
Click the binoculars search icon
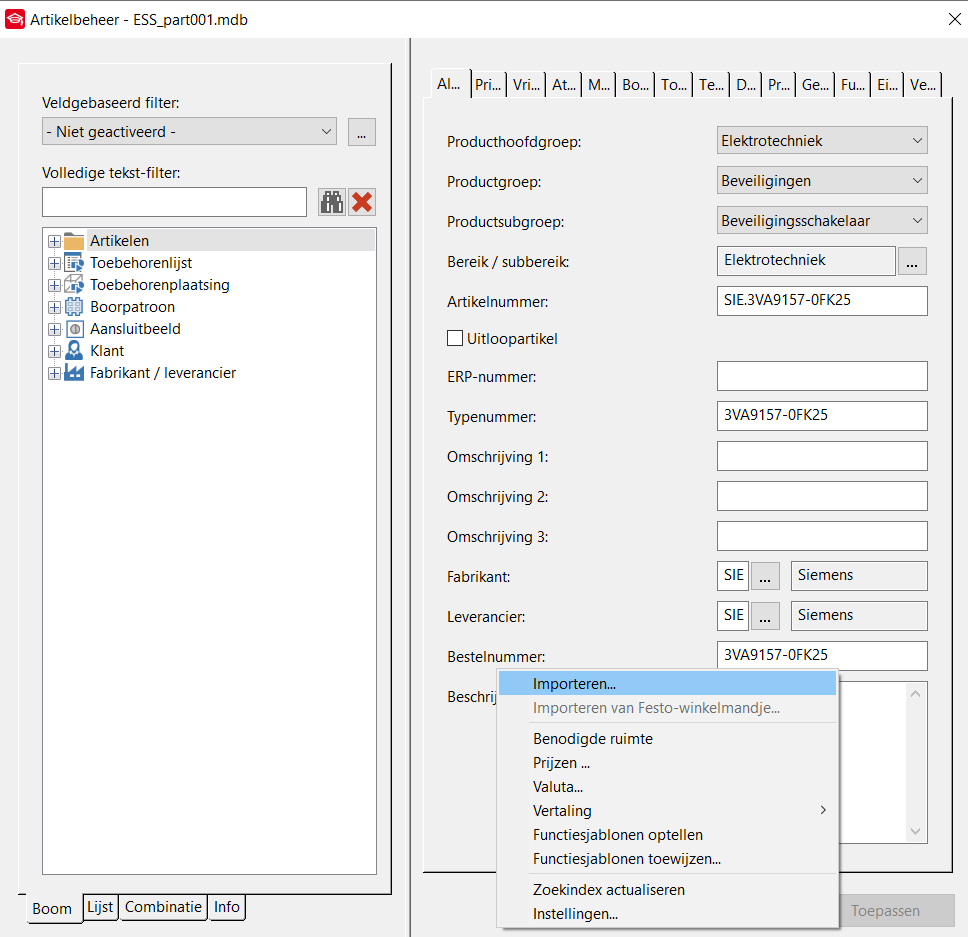[332, 202]
